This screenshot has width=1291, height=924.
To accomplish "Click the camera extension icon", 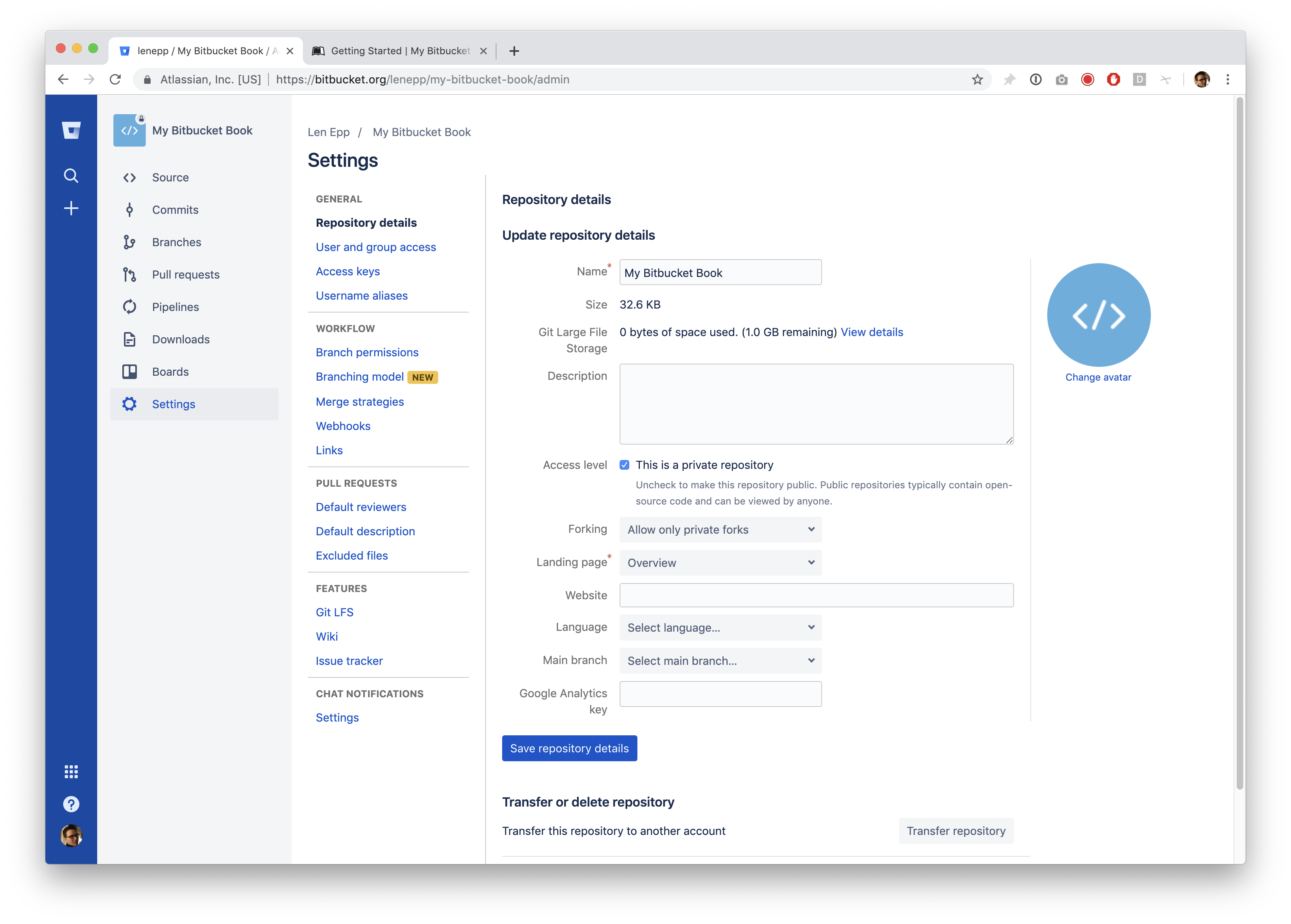I will pos(1062,80).
